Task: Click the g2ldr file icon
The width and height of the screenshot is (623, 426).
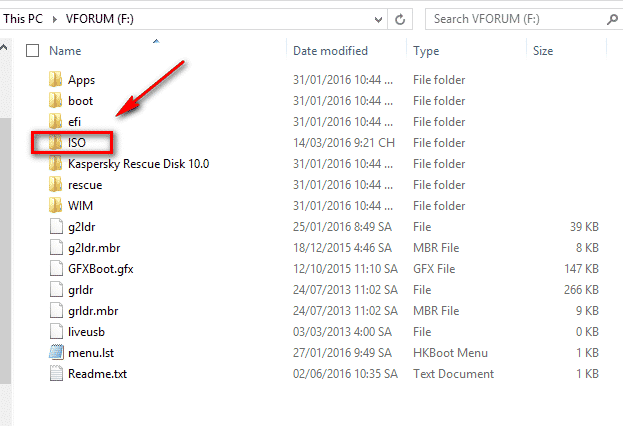Action: [56, 227]
